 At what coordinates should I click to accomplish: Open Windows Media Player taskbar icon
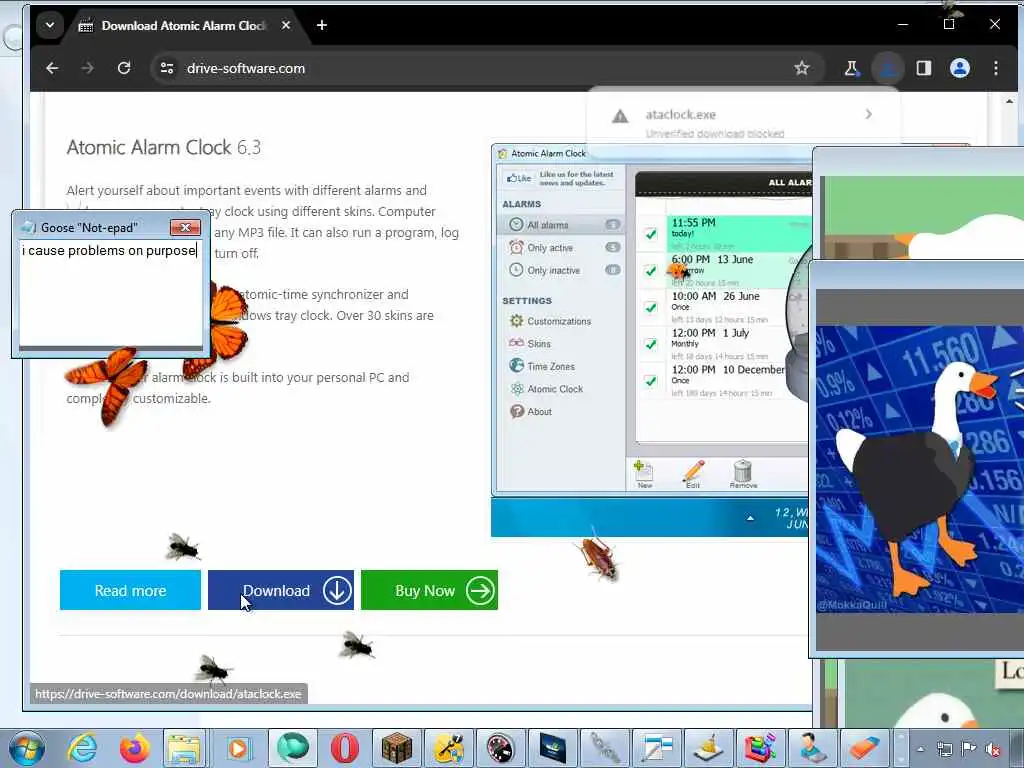tap(238, 748)
